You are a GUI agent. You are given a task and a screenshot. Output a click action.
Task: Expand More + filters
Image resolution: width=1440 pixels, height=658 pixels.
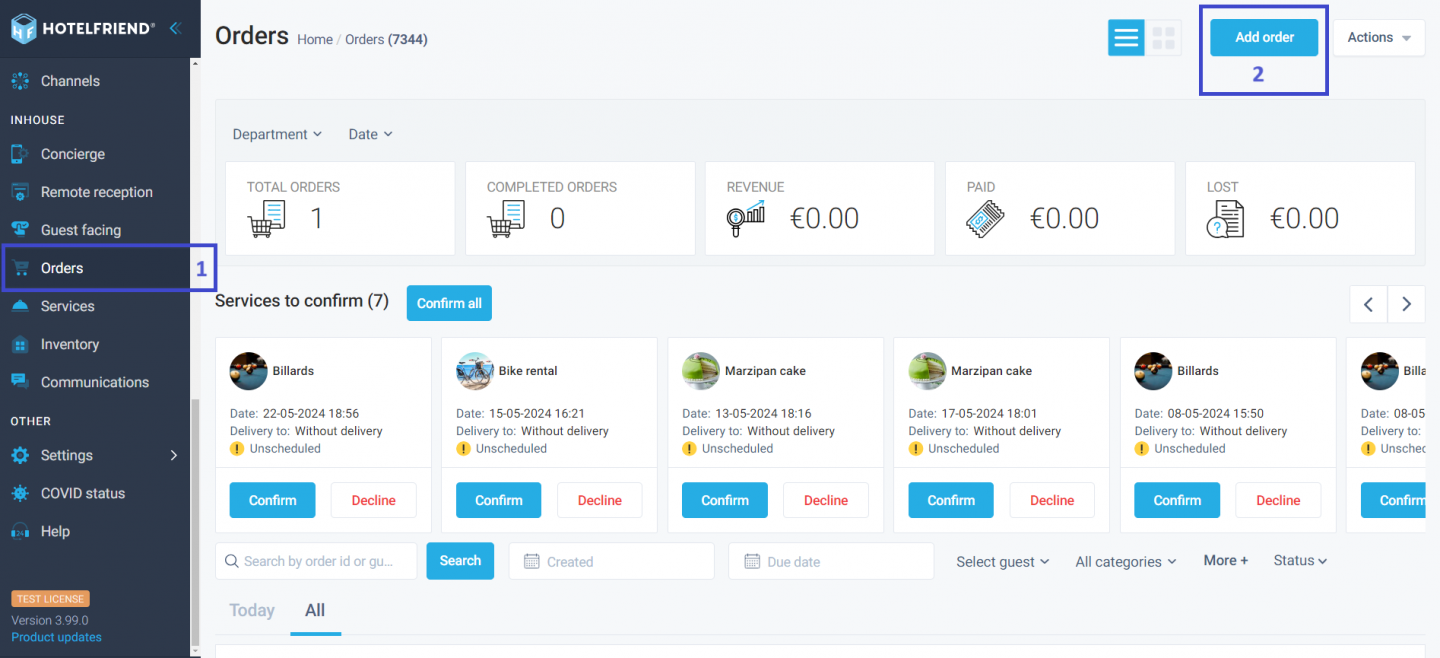click(x=1226, y=561)
